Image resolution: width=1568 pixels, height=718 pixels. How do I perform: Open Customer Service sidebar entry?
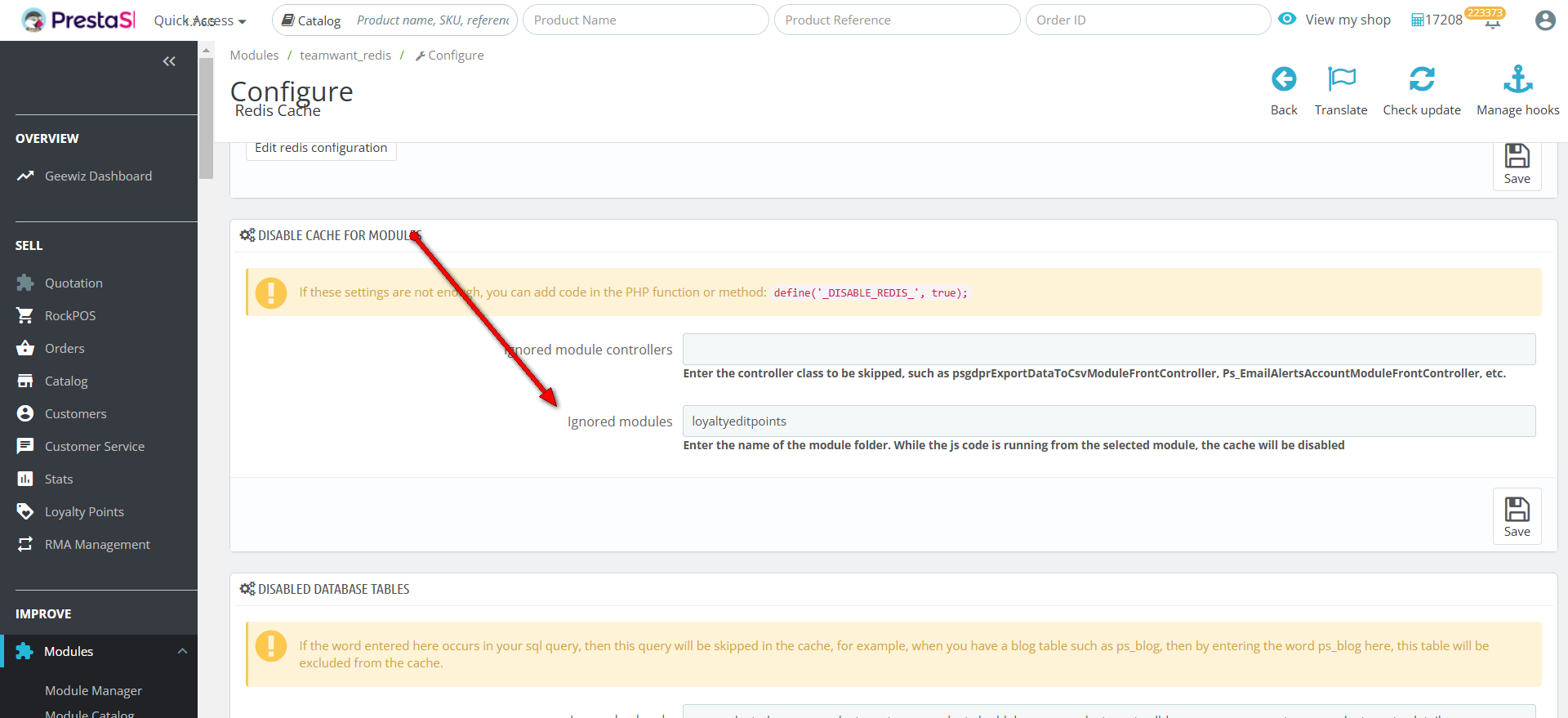point(95,446)
